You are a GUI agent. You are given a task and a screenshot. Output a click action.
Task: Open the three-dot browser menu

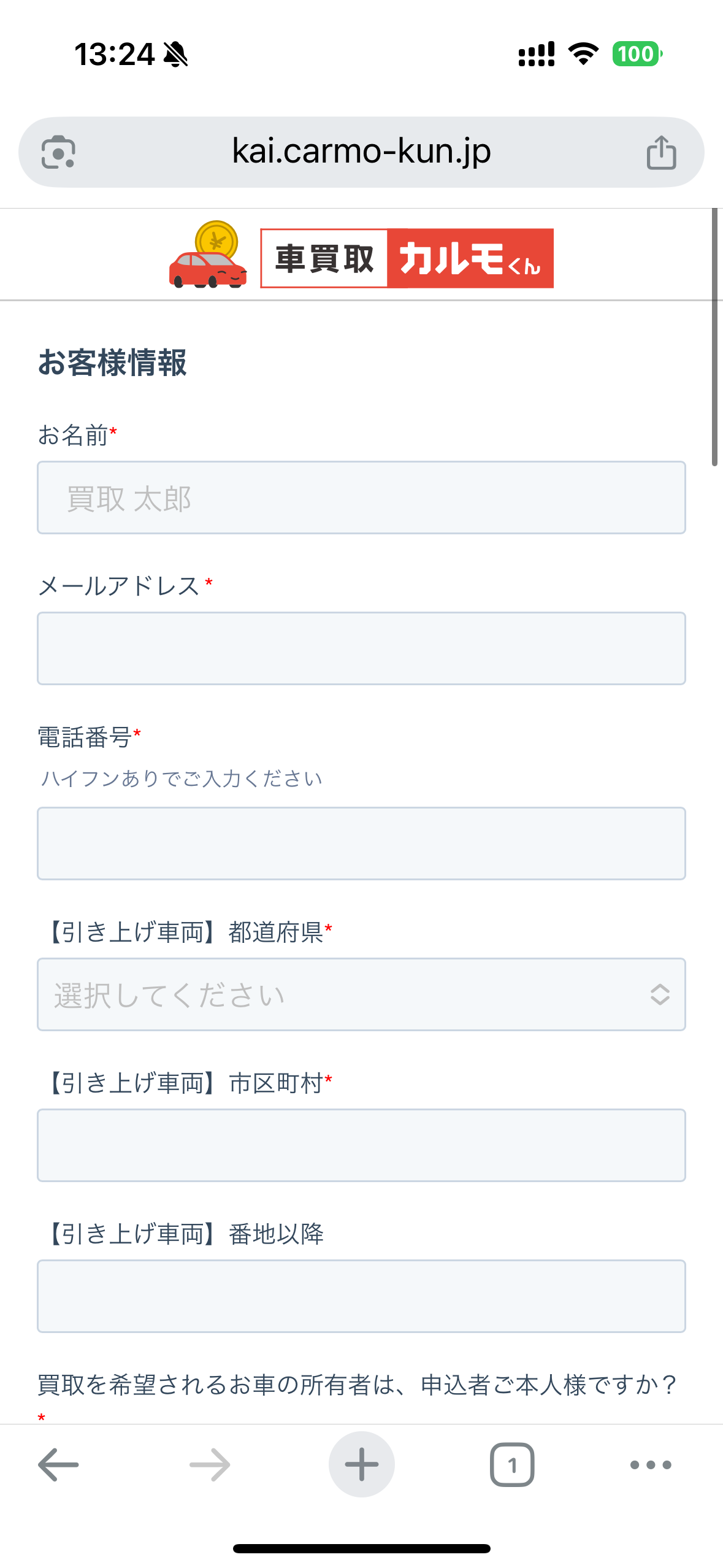(x=651, y=1464)
